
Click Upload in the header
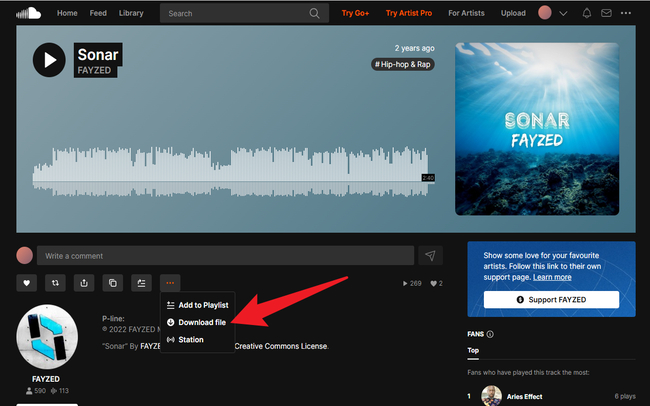[x=513, y=13]
